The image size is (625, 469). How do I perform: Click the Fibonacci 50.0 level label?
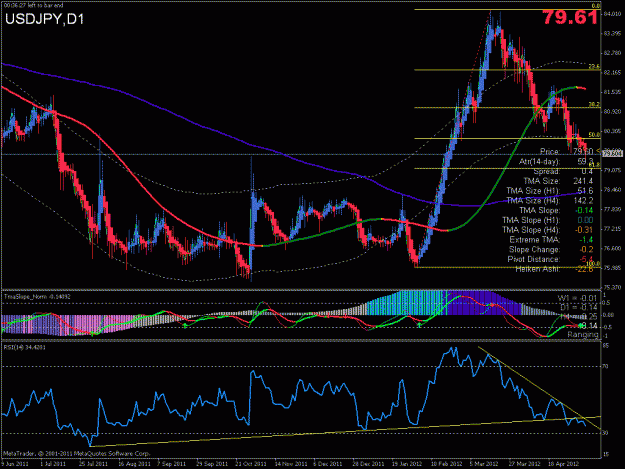594,135
